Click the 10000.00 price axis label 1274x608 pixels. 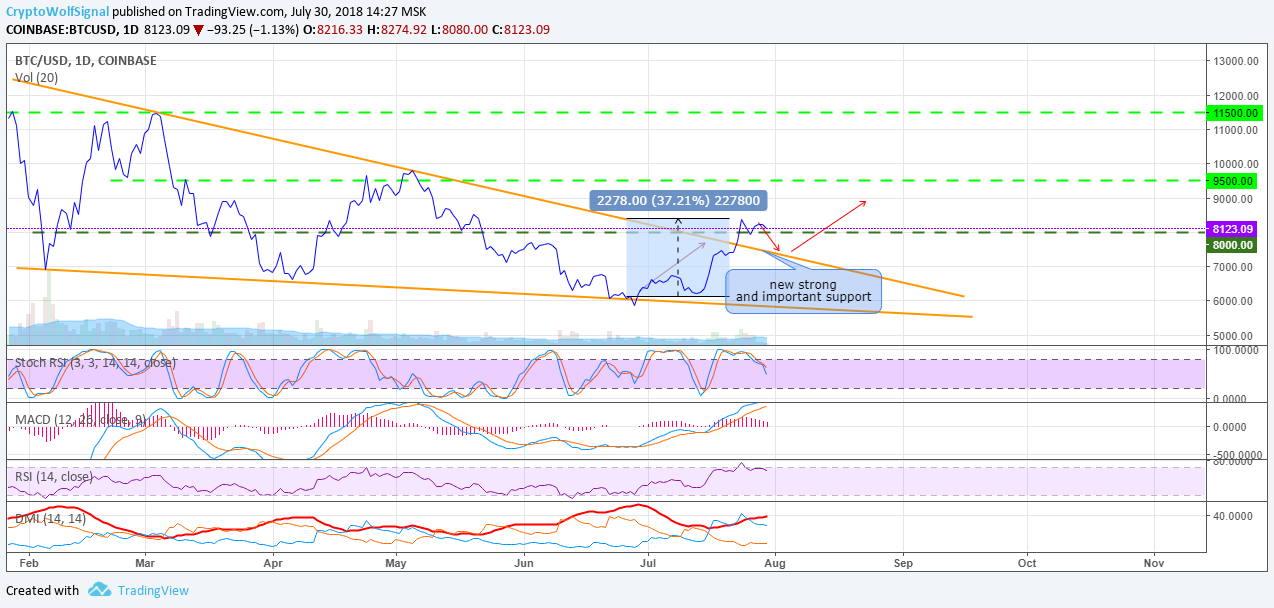click(1236, 164)
